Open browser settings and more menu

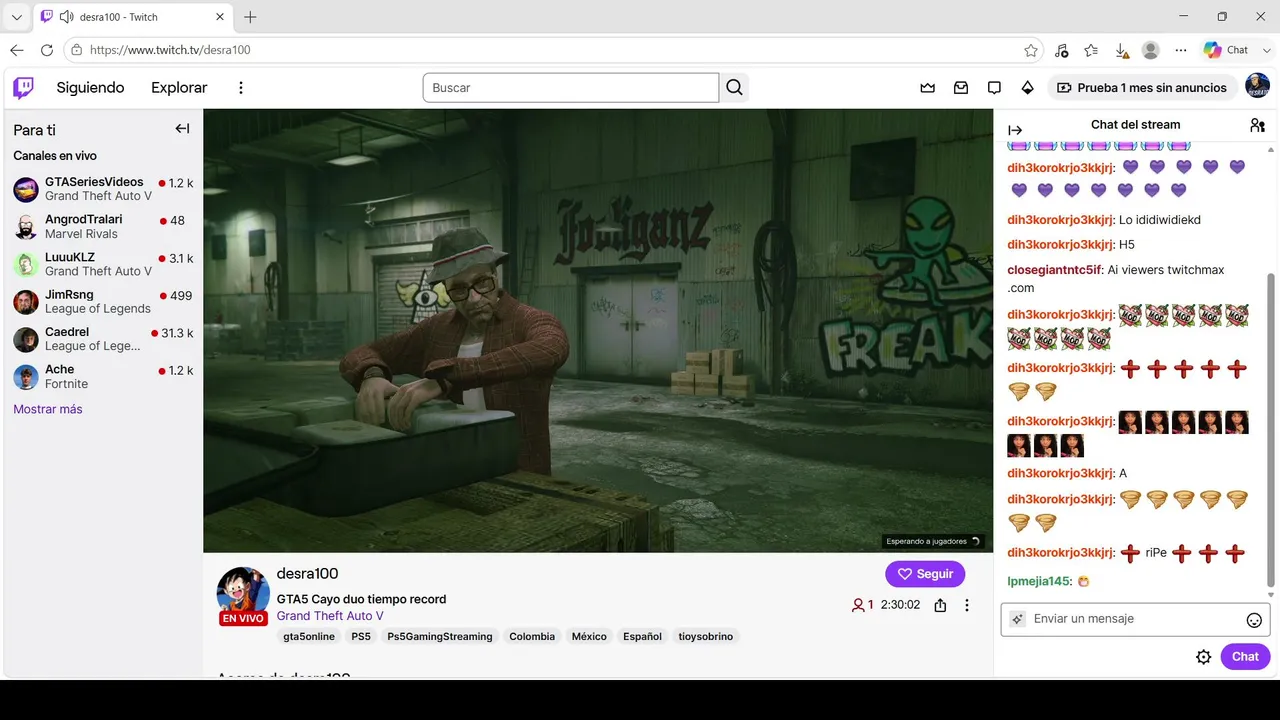(x=1181, y=50)
